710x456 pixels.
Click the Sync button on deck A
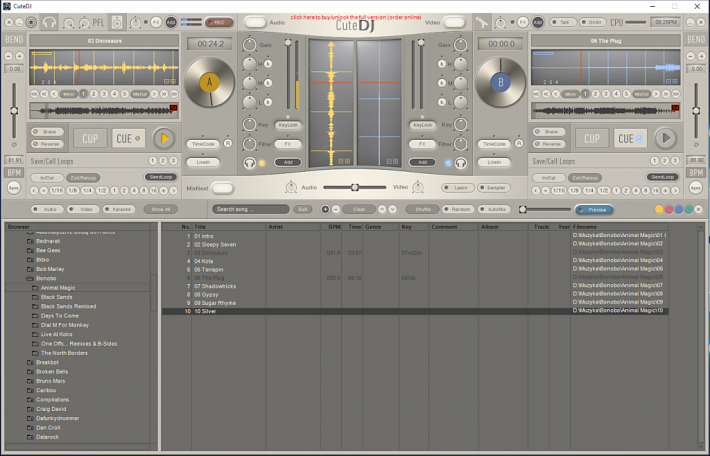pos(14,187)
